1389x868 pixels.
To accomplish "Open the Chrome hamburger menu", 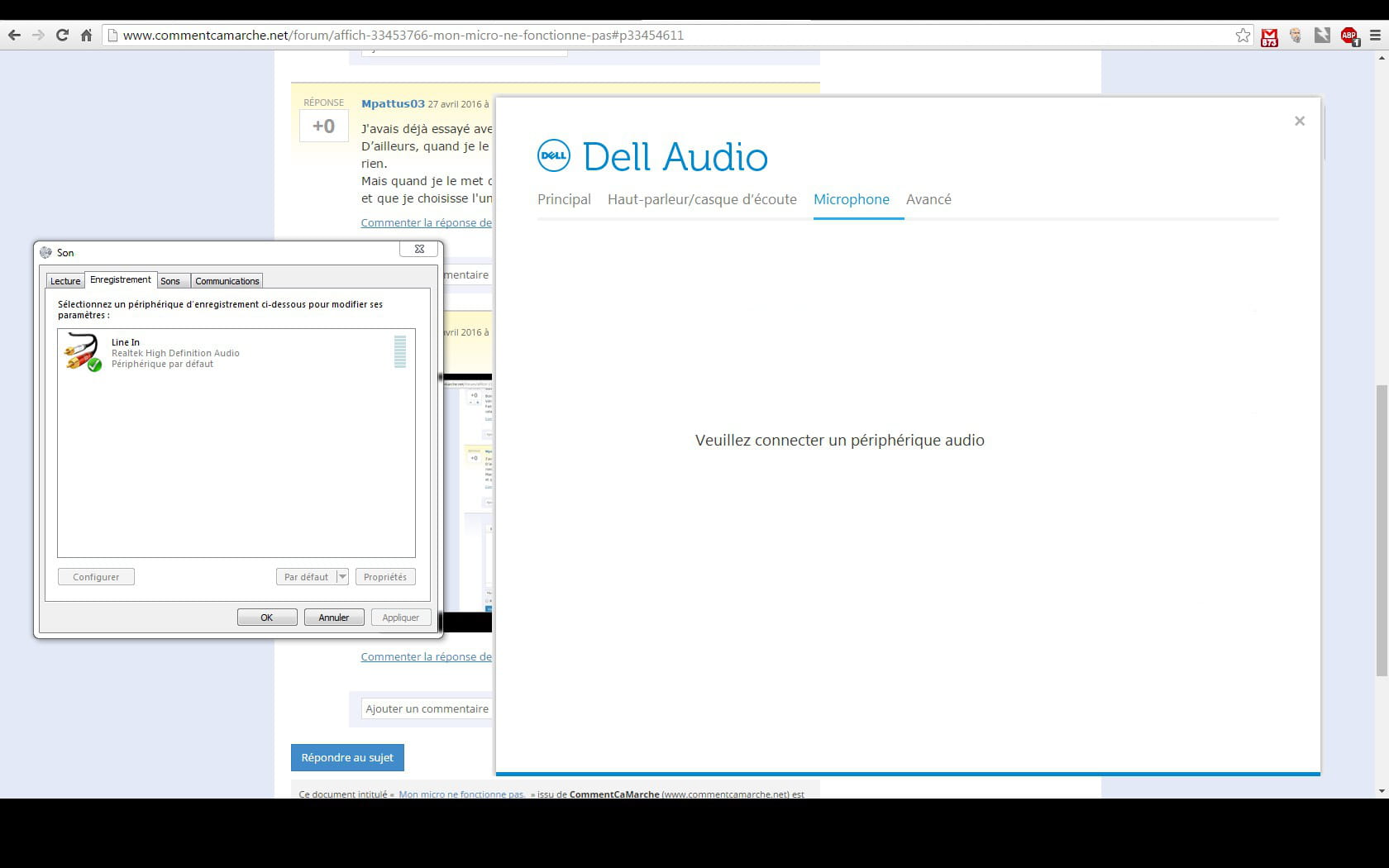I will point(1376,36).
